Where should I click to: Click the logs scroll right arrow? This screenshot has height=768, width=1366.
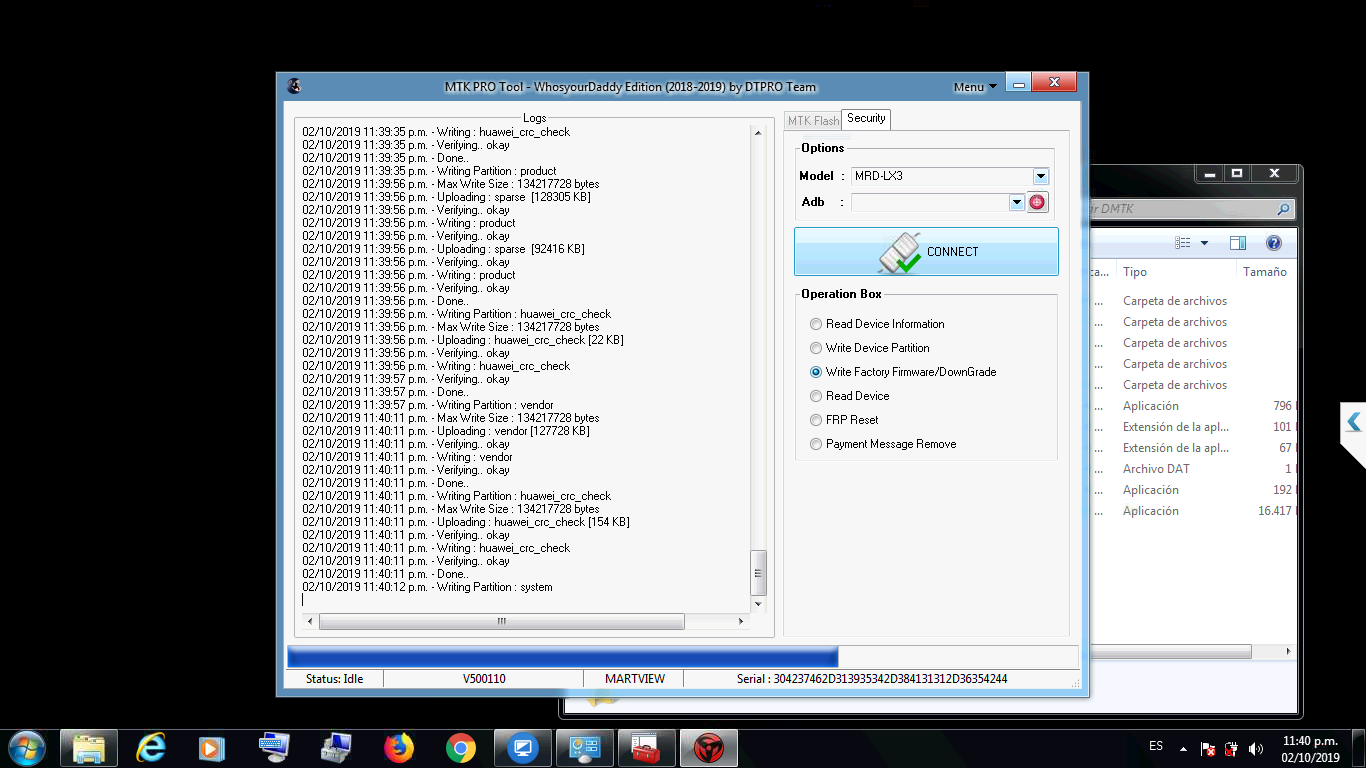point(741,621)
